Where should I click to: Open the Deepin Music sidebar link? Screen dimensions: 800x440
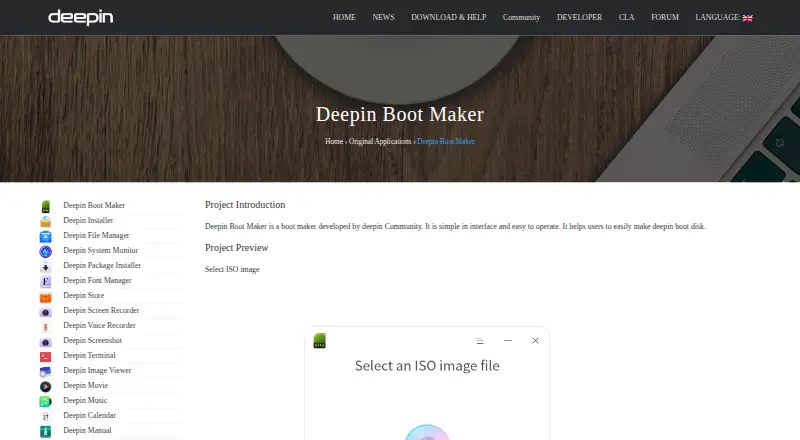[x=85, y=400]
